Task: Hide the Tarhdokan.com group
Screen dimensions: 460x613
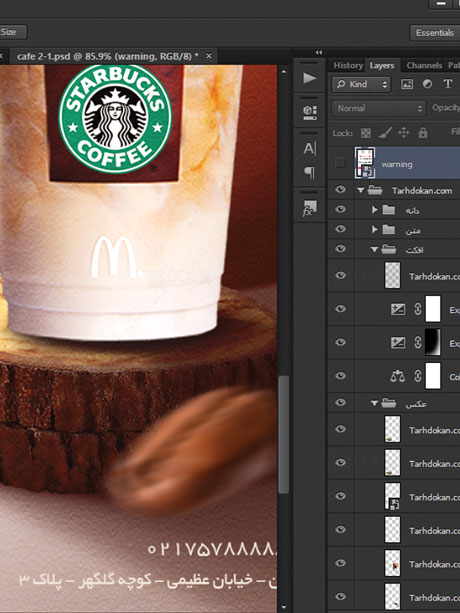Action: pos(340,190)
